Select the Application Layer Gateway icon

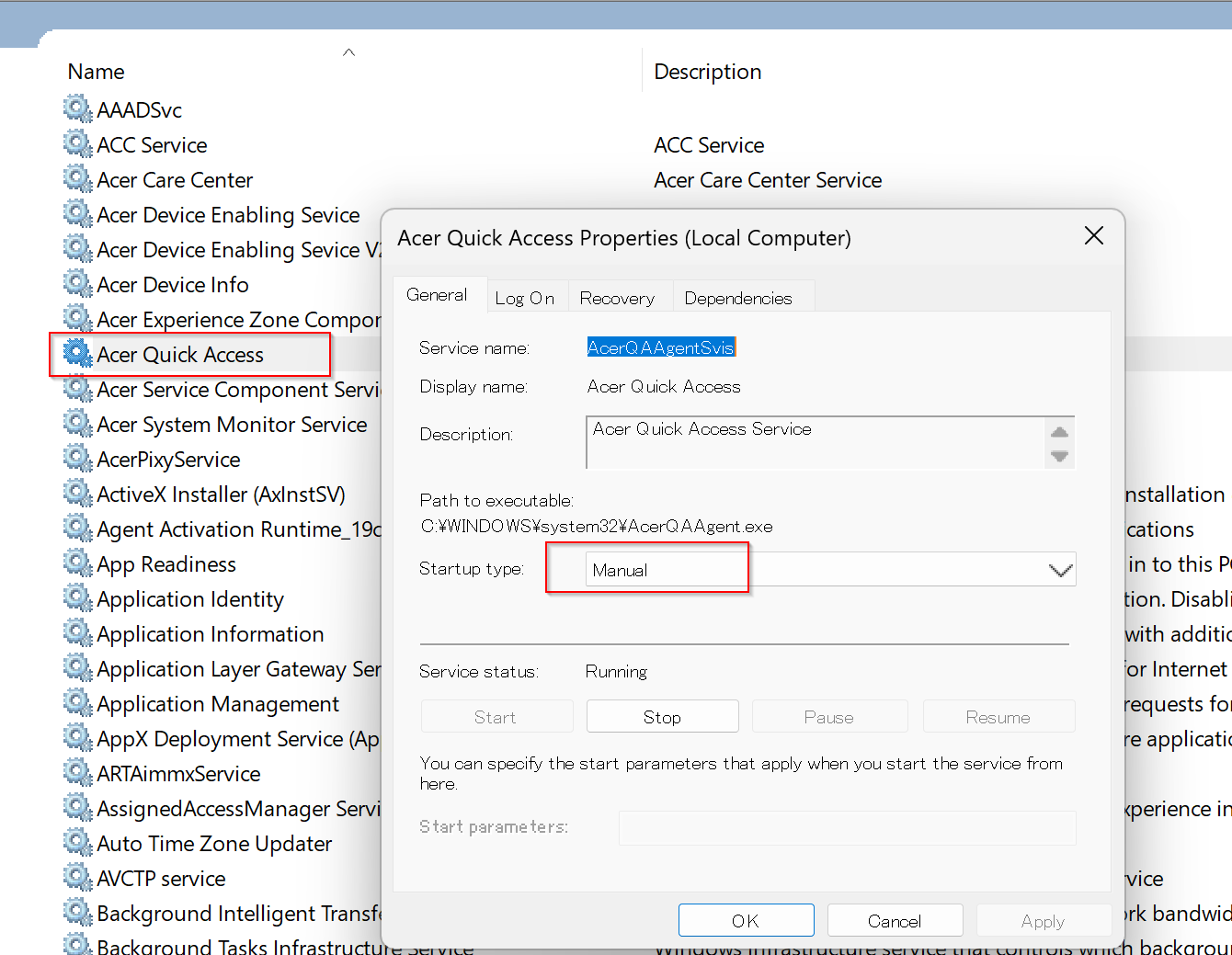[x=78, y=667]
